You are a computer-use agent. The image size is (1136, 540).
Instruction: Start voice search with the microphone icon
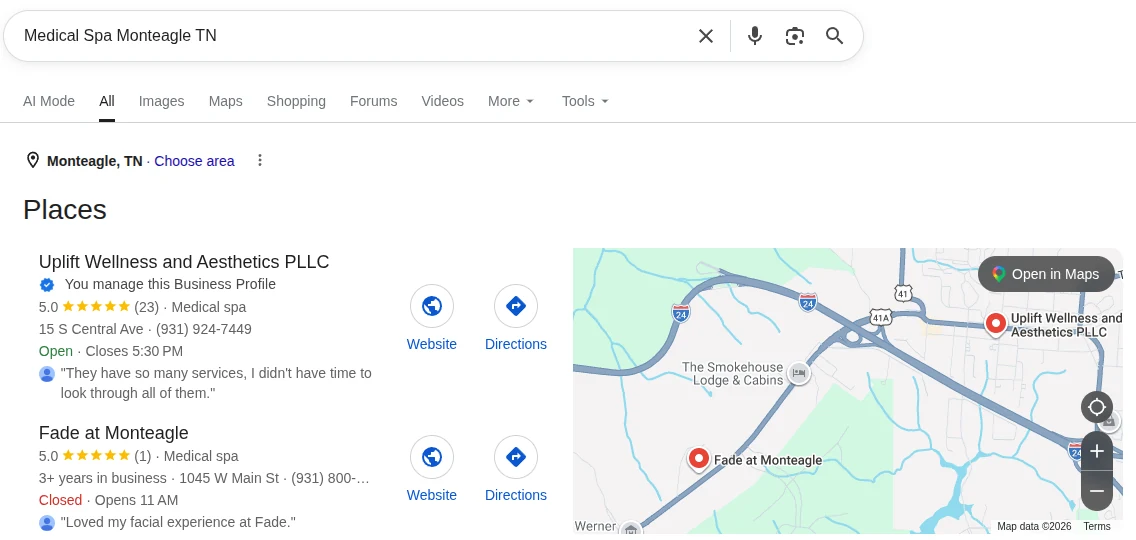(755, 36)
